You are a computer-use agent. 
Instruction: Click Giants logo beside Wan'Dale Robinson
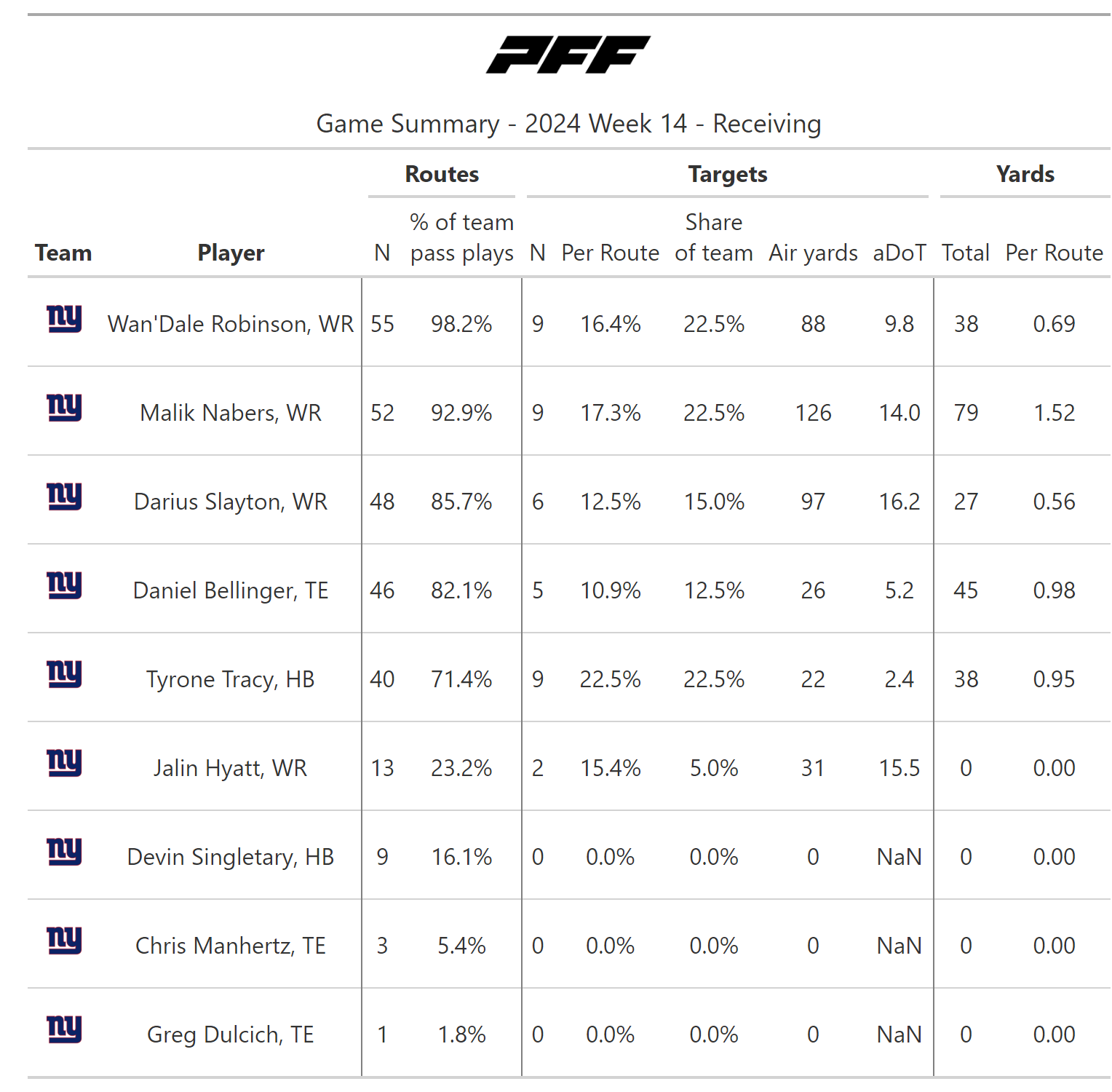point(64,319)
